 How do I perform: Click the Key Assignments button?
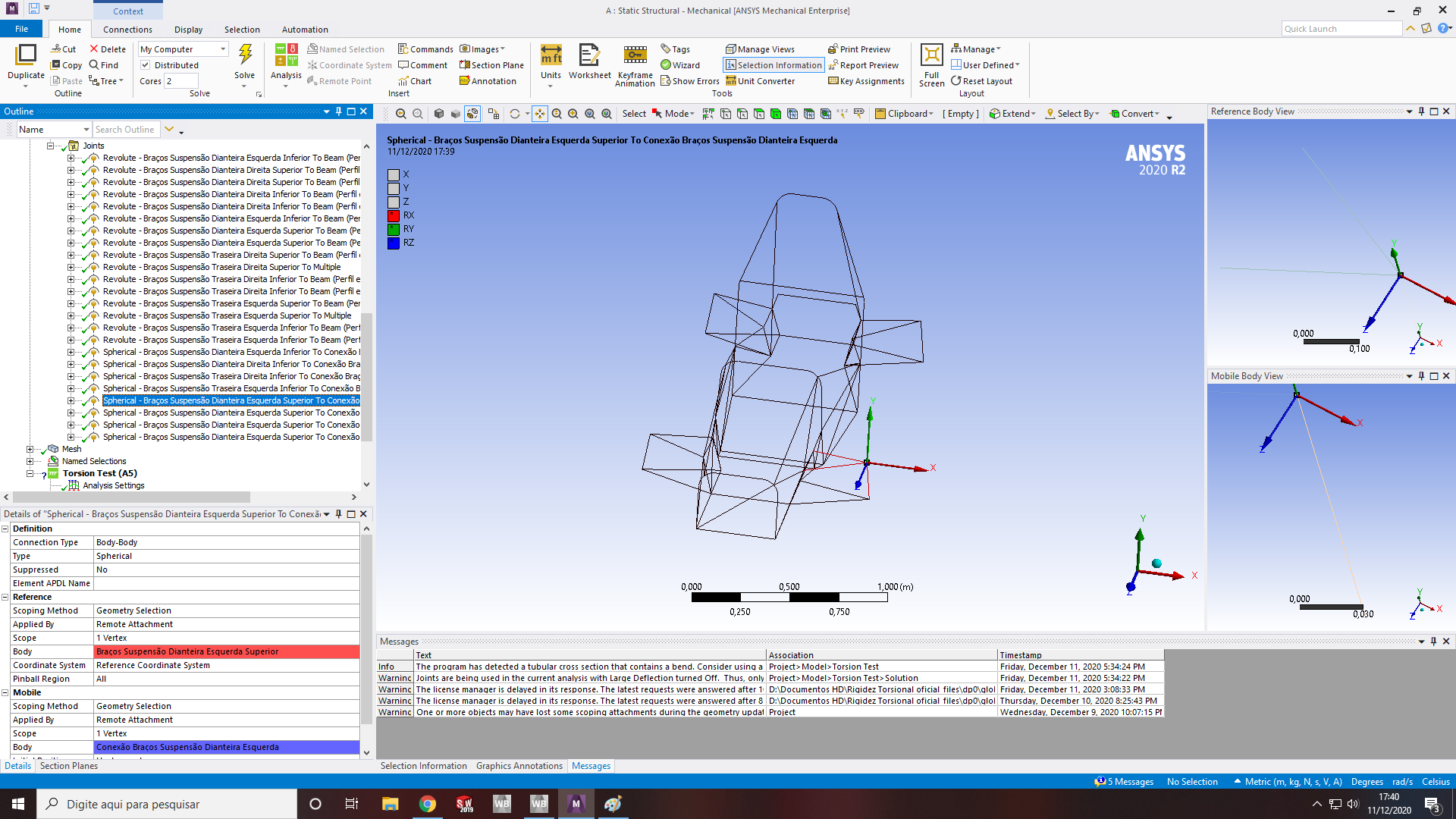point(866,81)
